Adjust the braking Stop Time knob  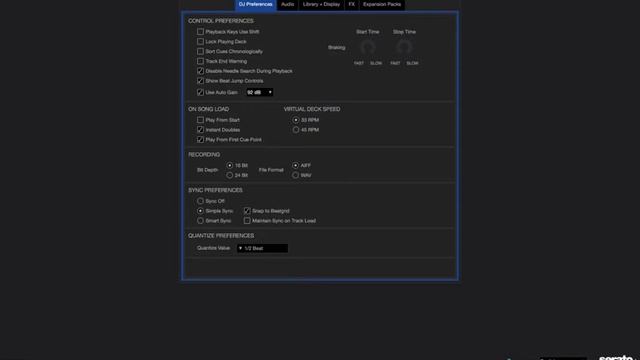[404, 47]
